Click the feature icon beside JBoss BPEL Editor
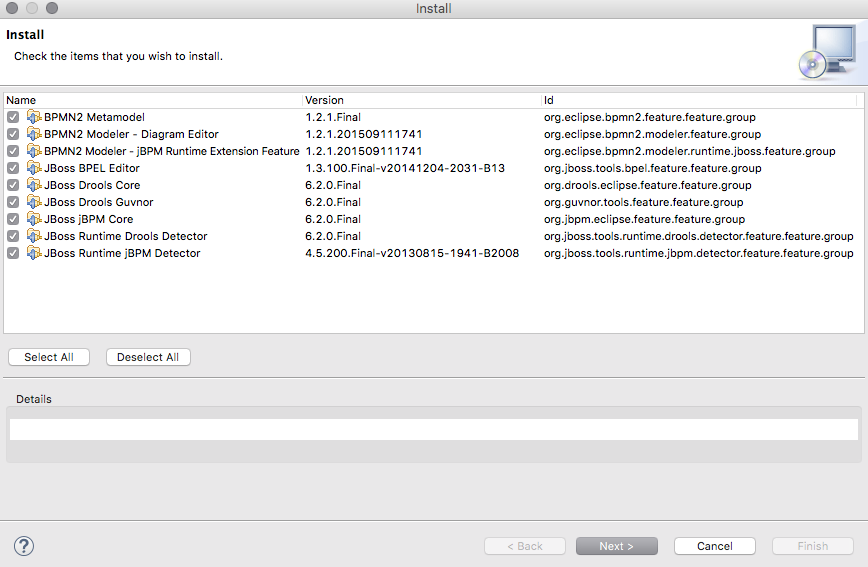The image size is (868, 567). tap(34, 168)
